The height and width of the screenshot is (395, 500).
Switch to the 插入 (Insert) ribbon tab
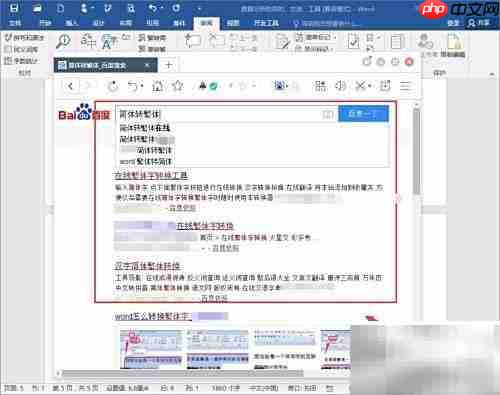tap(72, 23)
